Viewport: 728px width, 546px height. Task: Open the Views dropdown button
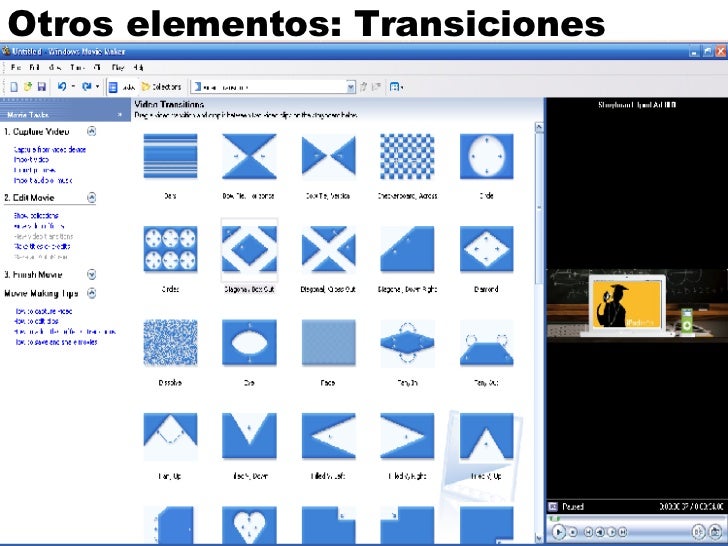[396, 87]
